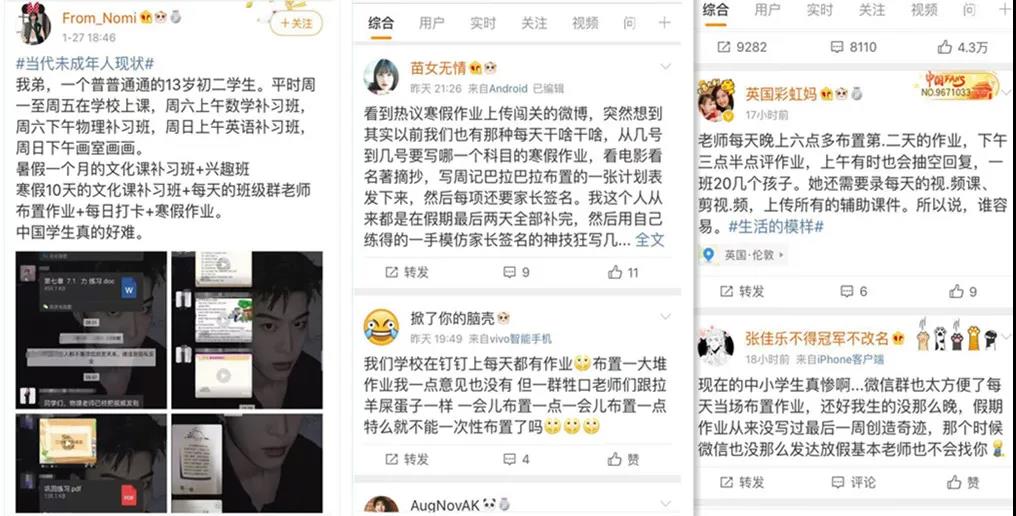This screenshot has height=516, width=1016.
Task: Open the Word document image thumbnail
Action: 91,330
